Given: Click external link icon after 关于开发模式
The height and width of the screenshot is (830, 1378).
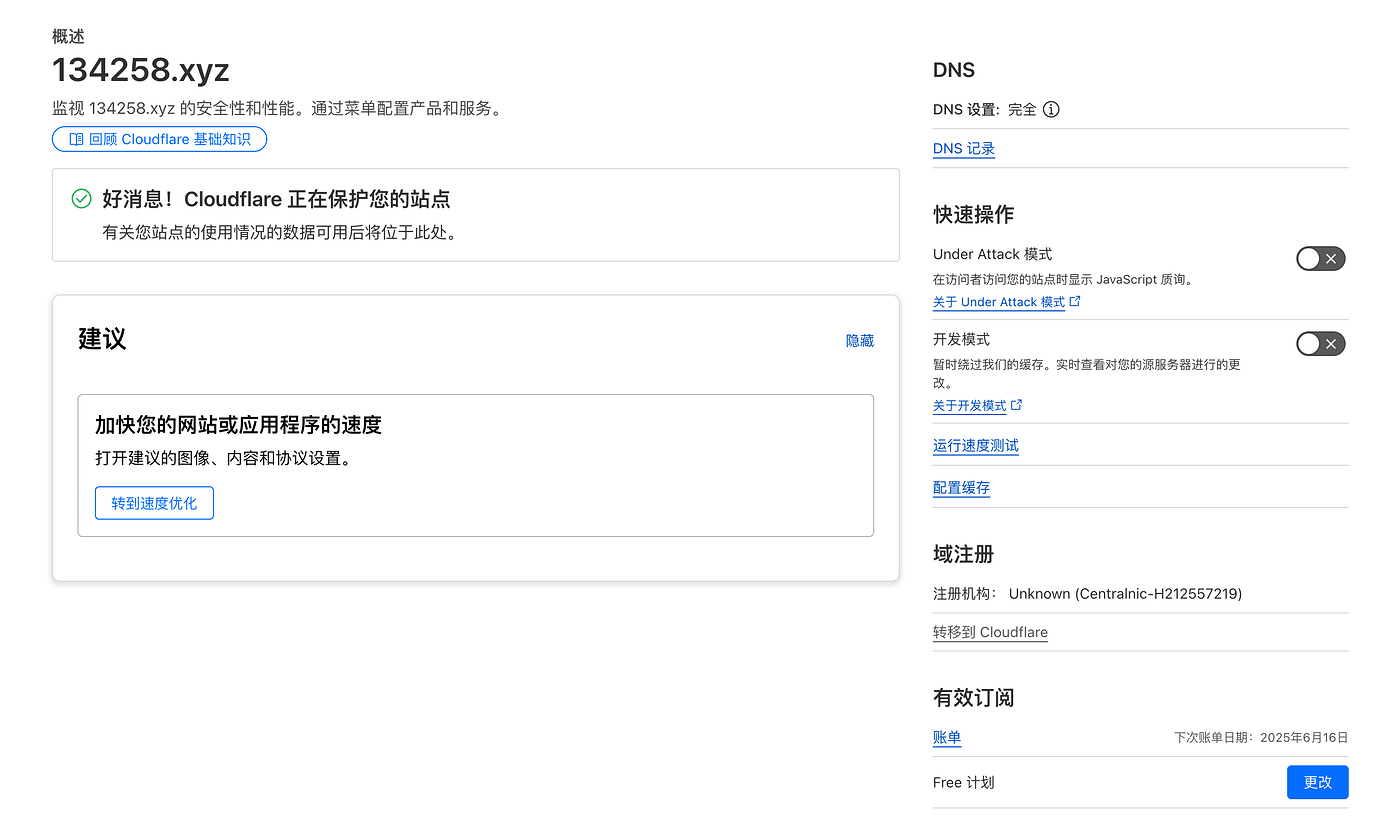Looking at the screenshot, I should tap(1017, 405).
